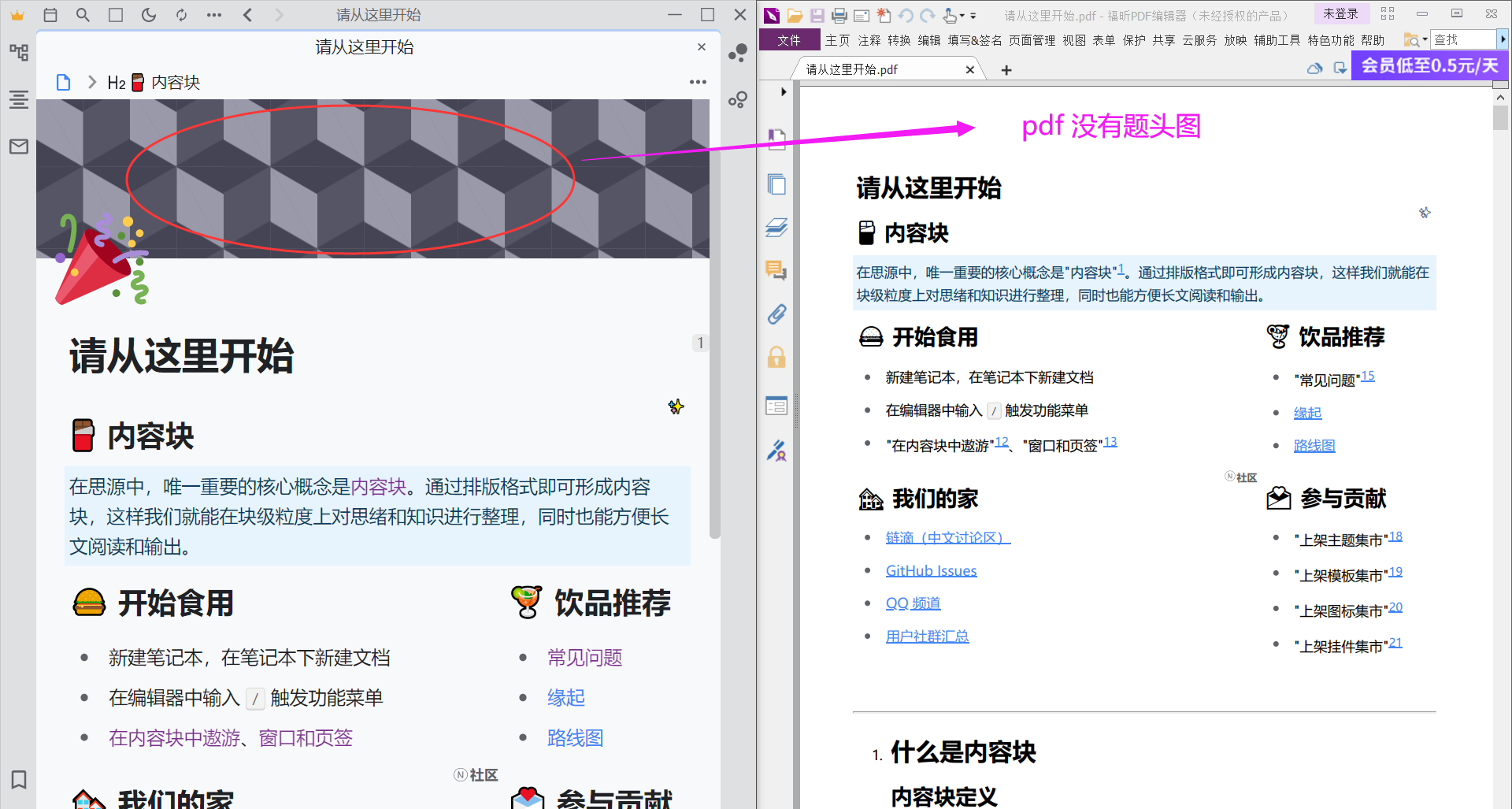This screenshot has height=809, width=1512.
Task: Toggle dark mode with the moon icon
Action: click(149, 15)
